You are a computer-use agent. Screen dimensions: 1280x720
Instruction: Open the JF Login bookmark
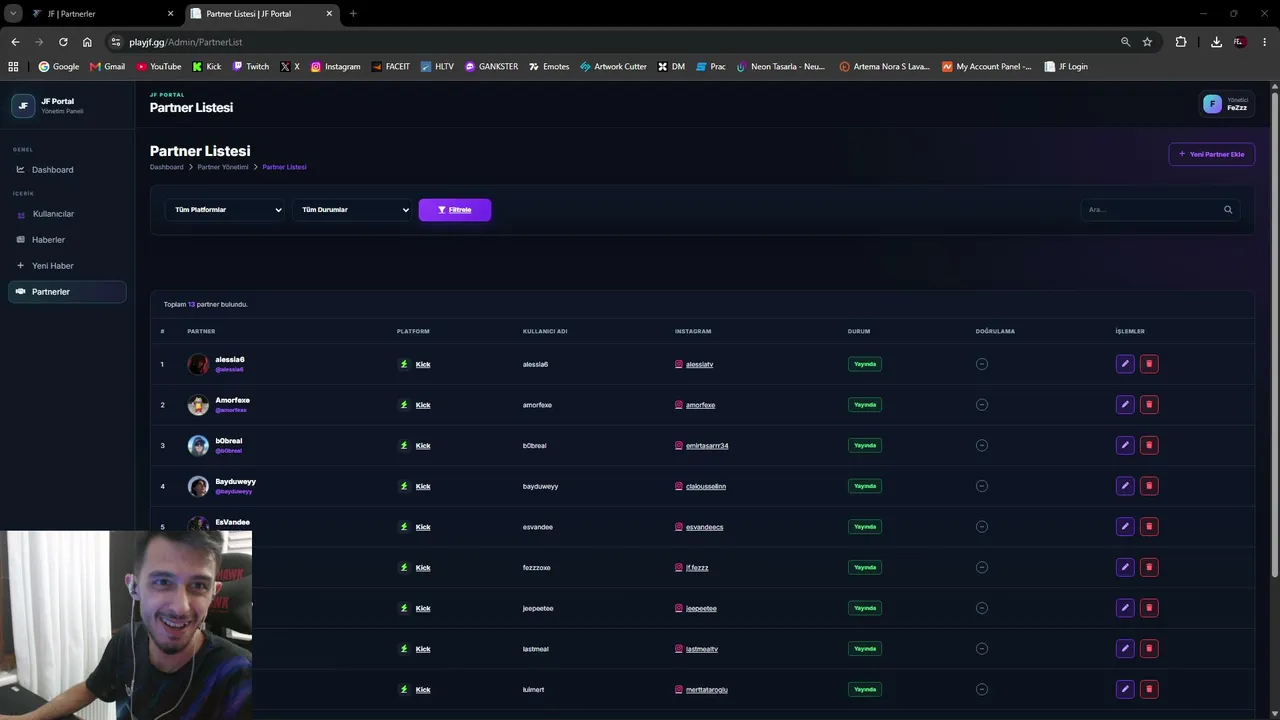[x=1066, y=67]
